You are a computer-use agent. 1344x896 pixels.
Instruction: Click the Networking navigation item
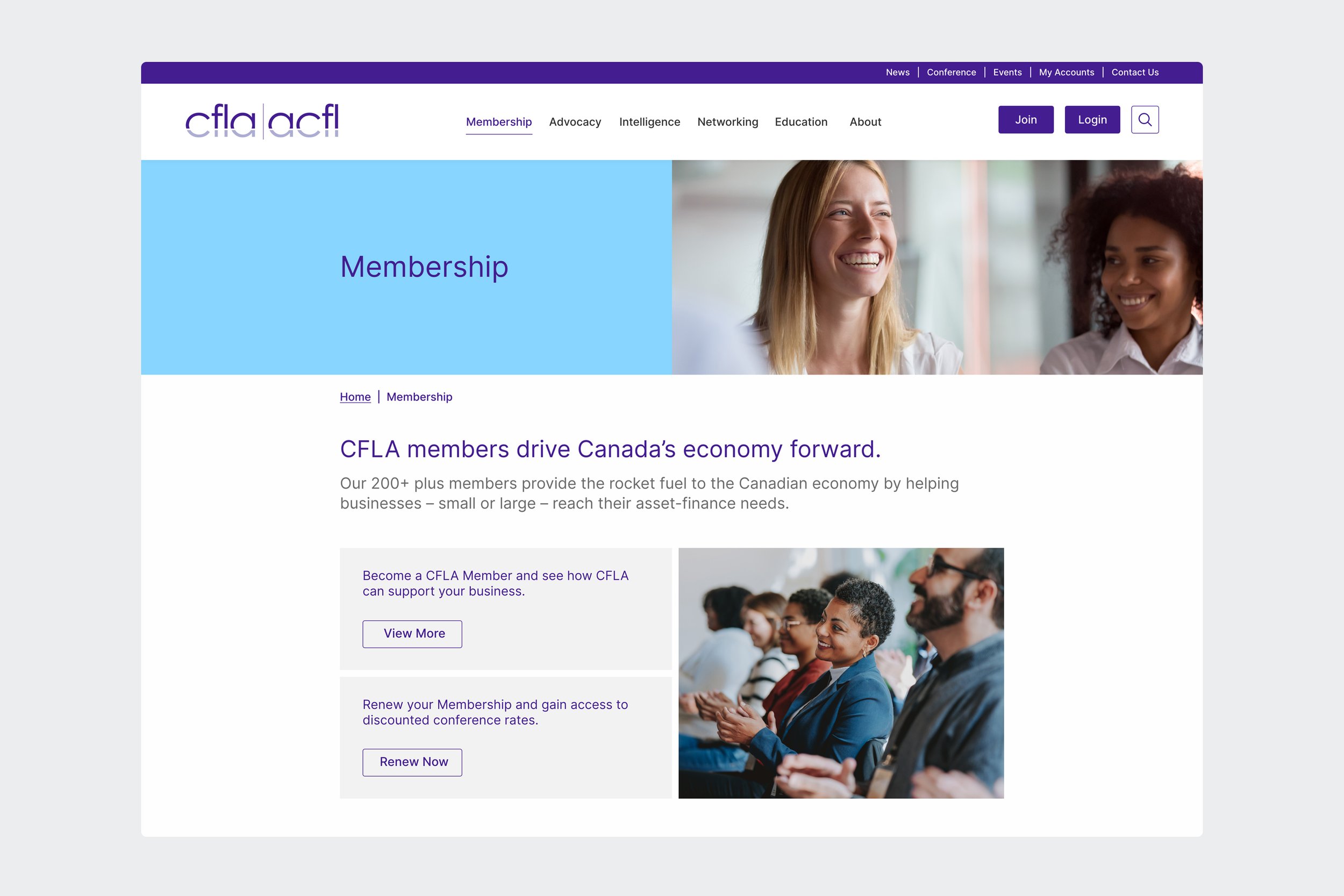pos(727,122)
